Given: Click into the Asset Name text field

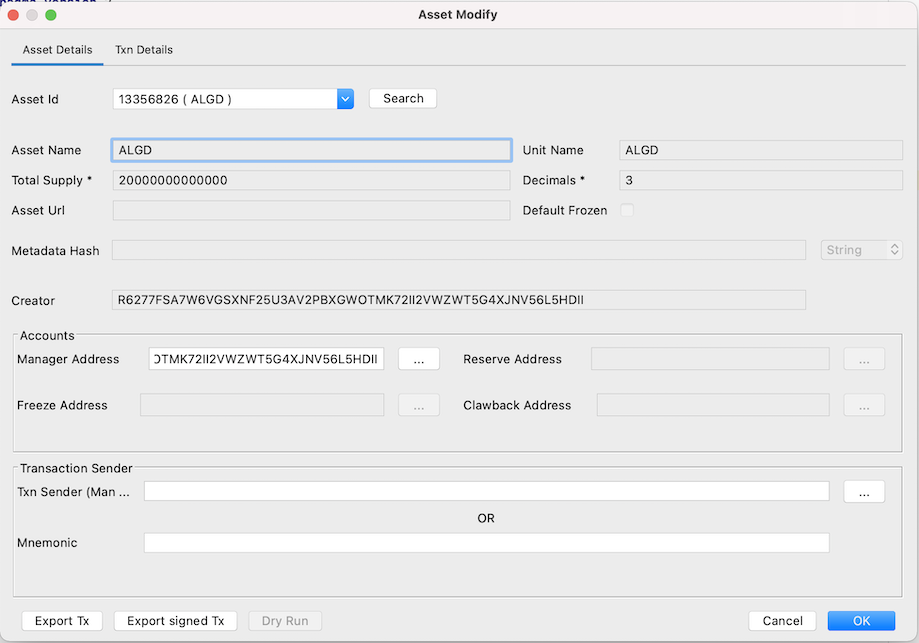Looking at the screenshot, I should click(310, 148).
